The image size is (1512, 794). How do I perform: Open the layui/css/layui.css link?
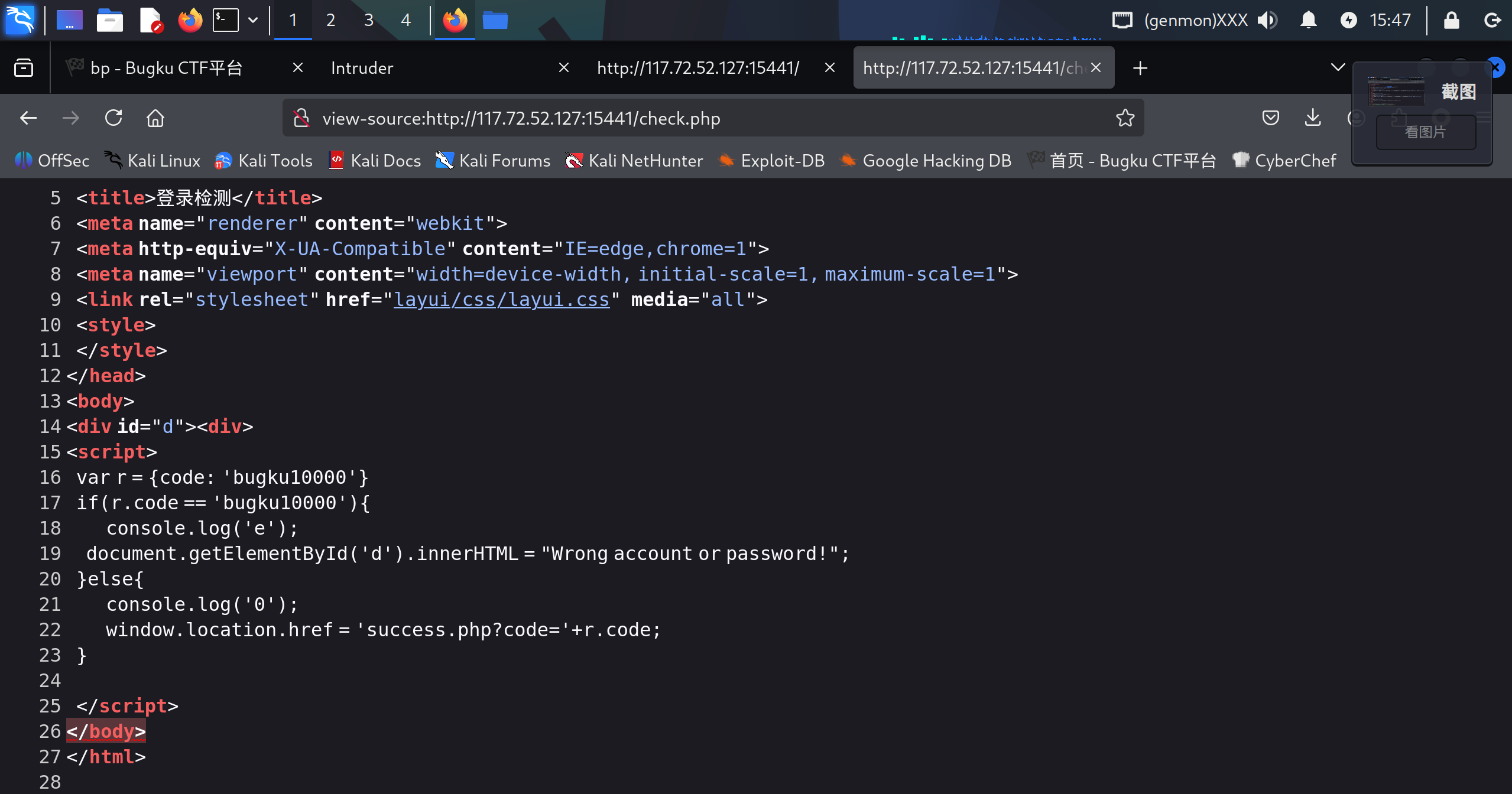(x=501, y=300)
